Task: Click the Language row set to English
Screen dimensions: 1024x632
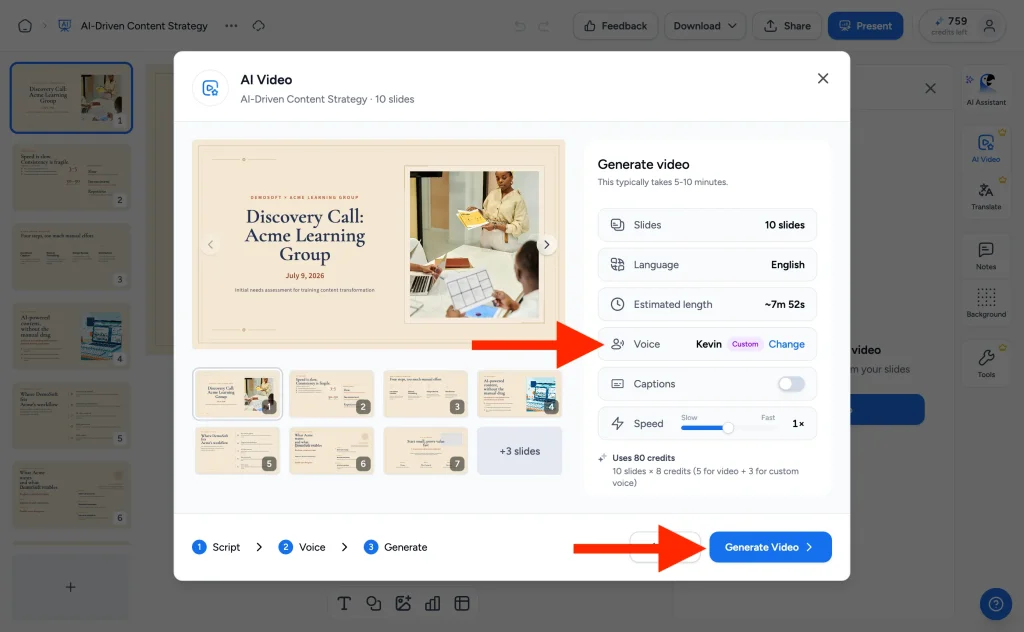Action: pos(707,264)
